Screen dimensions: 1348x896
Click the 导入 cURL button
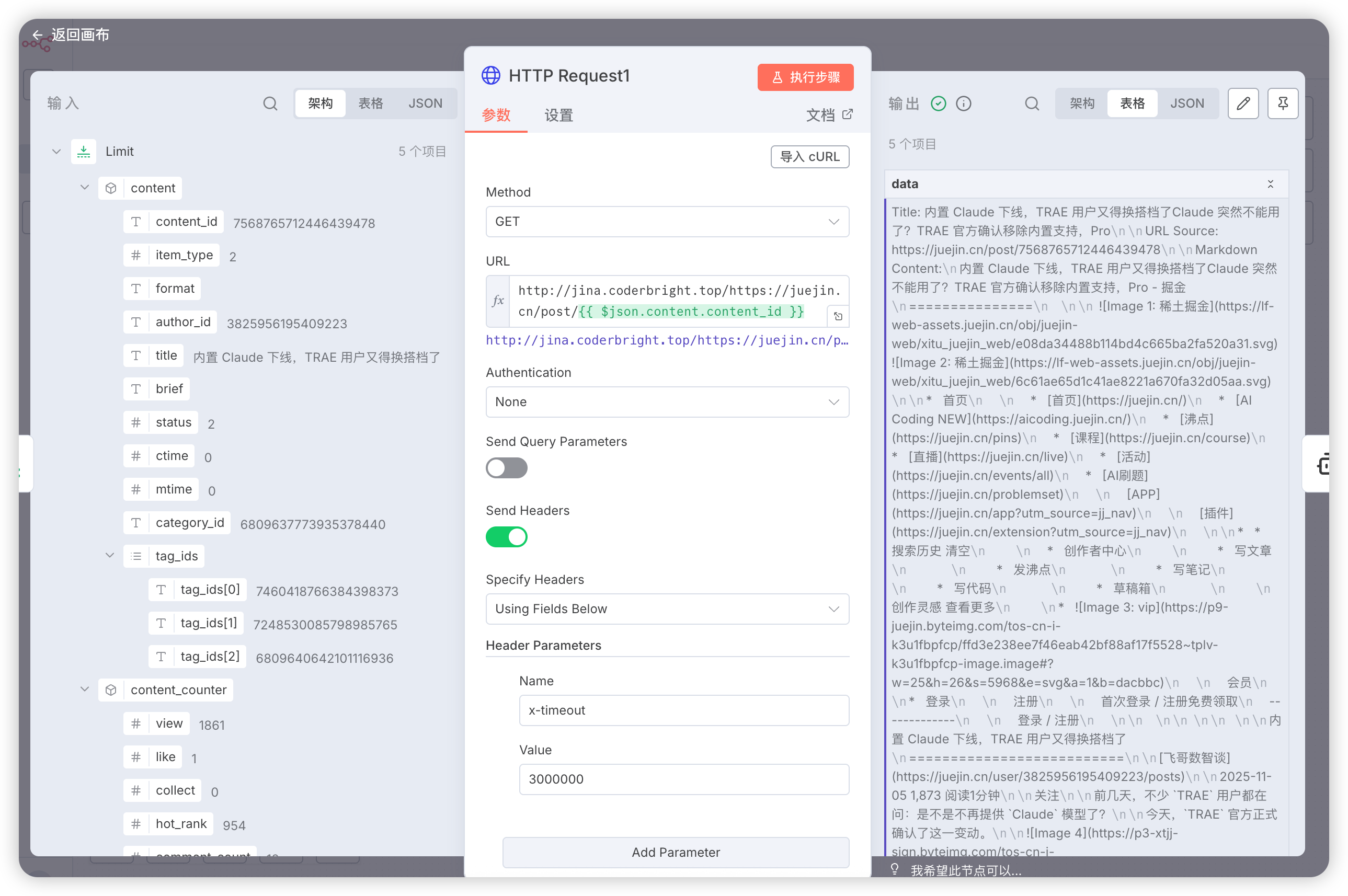(810, 157)
